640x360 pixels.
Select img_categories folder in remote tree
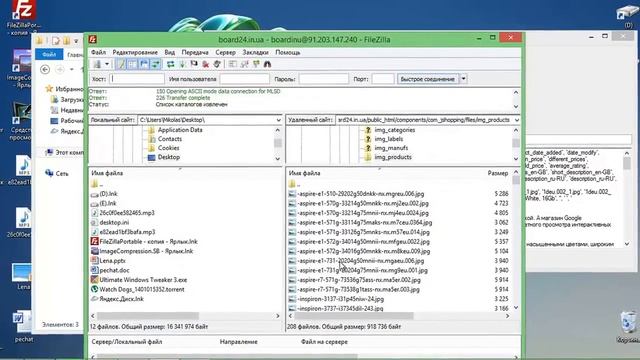point(394,130)
